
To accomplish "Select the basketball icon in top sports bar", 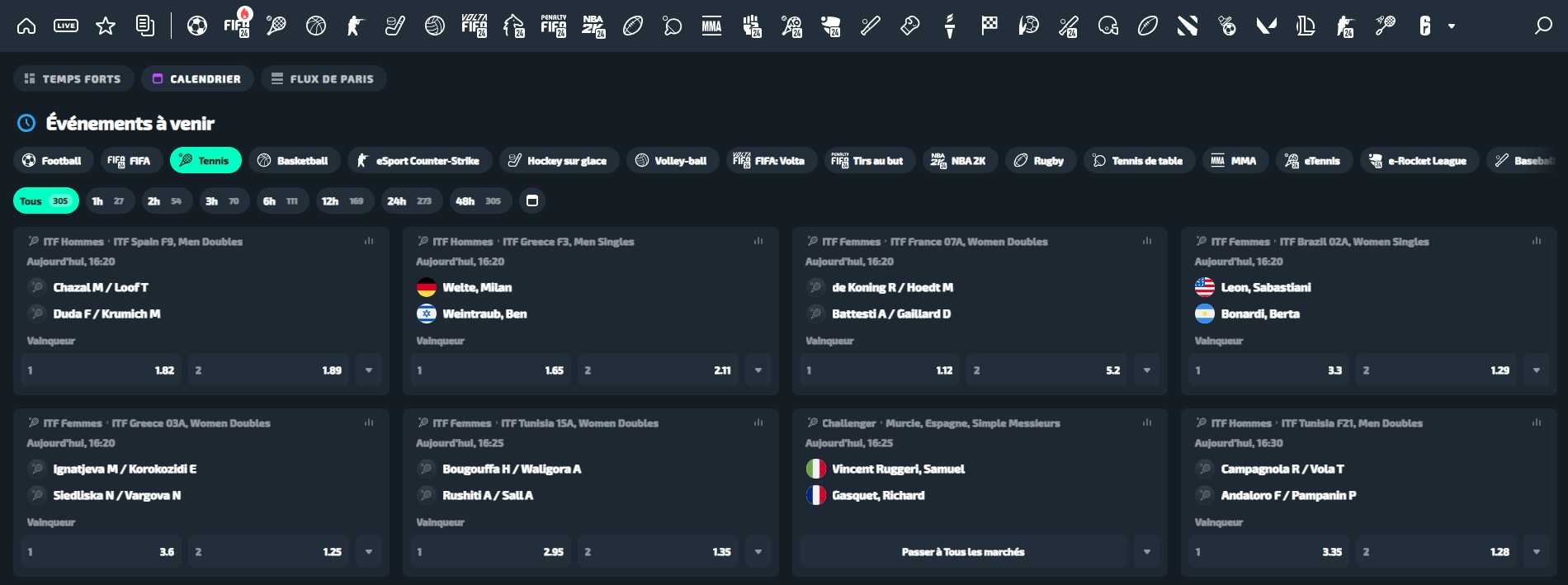I will 316,26.
